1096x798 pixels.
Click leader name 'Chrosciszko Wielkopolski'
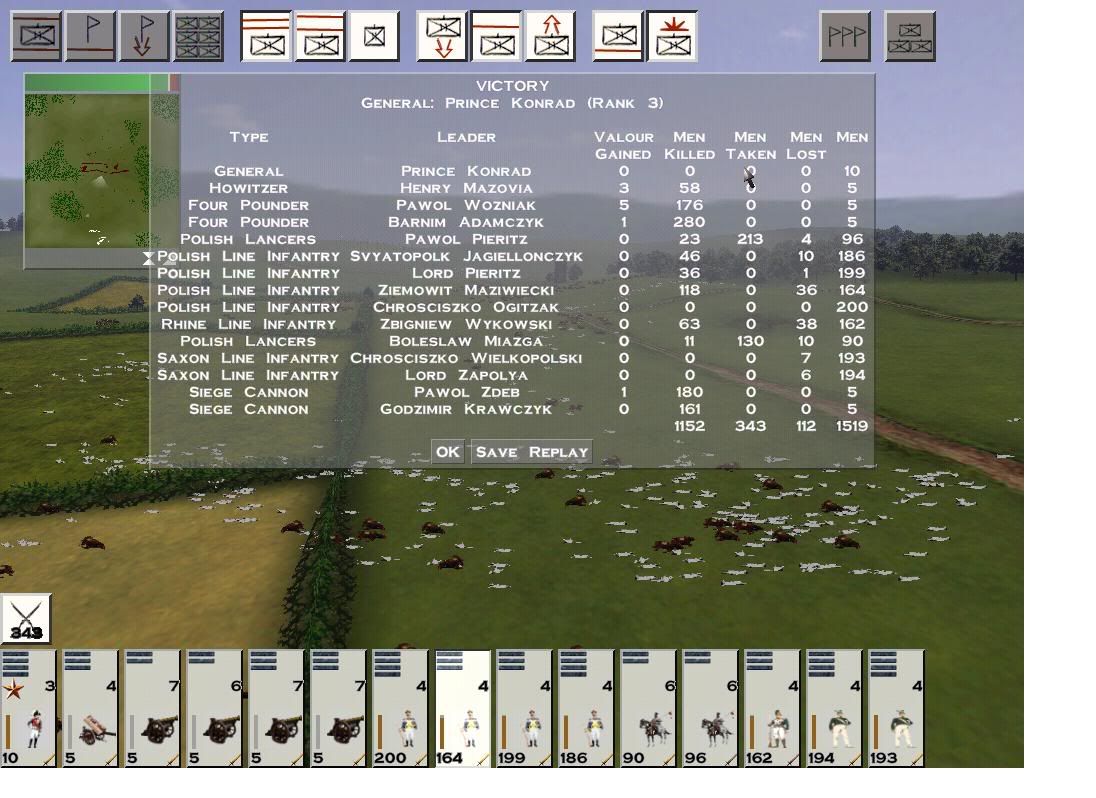pos(466,358)
